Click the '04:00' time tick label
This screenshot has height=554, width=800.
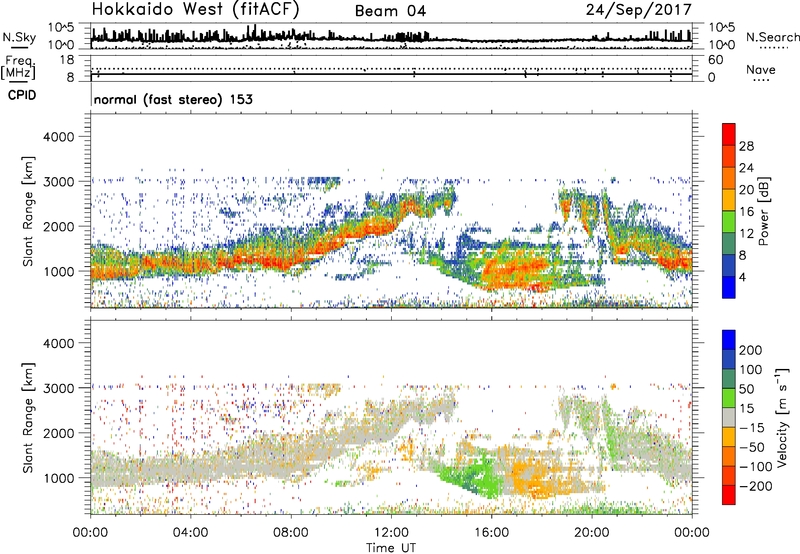[191, 533]
